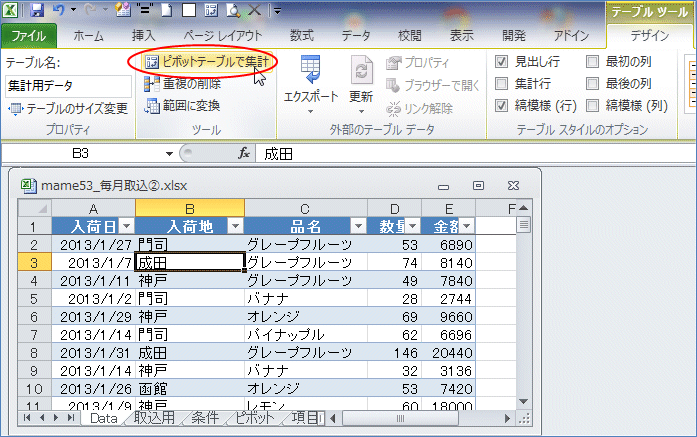Open the ファイル tab
Viewport: 697px width, 437px height.
click(28, 36)
